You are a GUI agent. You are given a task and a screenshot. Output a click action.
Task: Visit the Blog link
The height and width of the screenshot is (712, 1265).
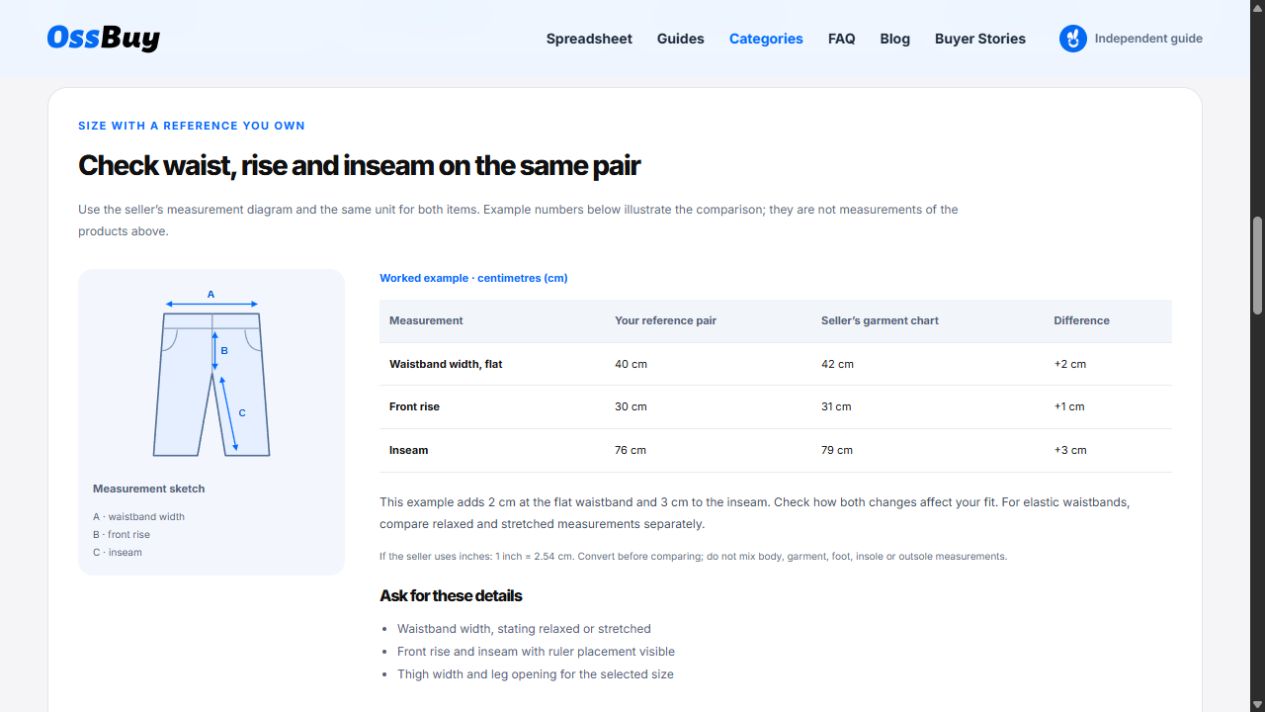pyautogui.click(x=895, y=39)
